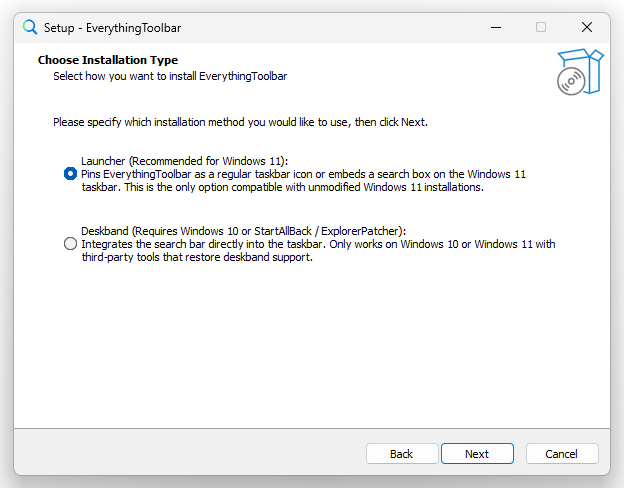Select the Launcher installation radio button
Viewport: 624px width, 488px height.
[x=70, y=174]
